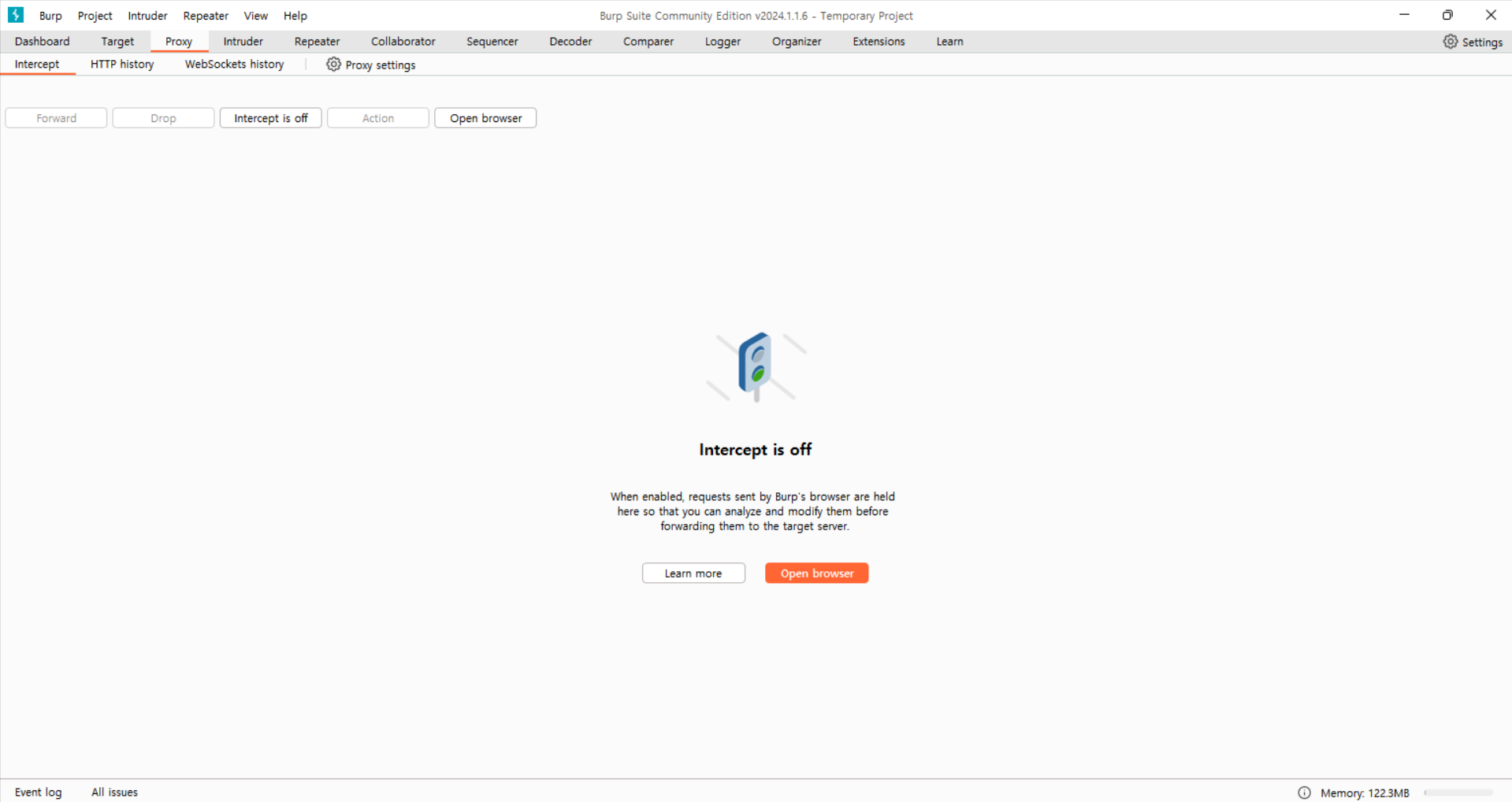
Task: Click the traffic light intercept illustration
Action: pos(756,367)
